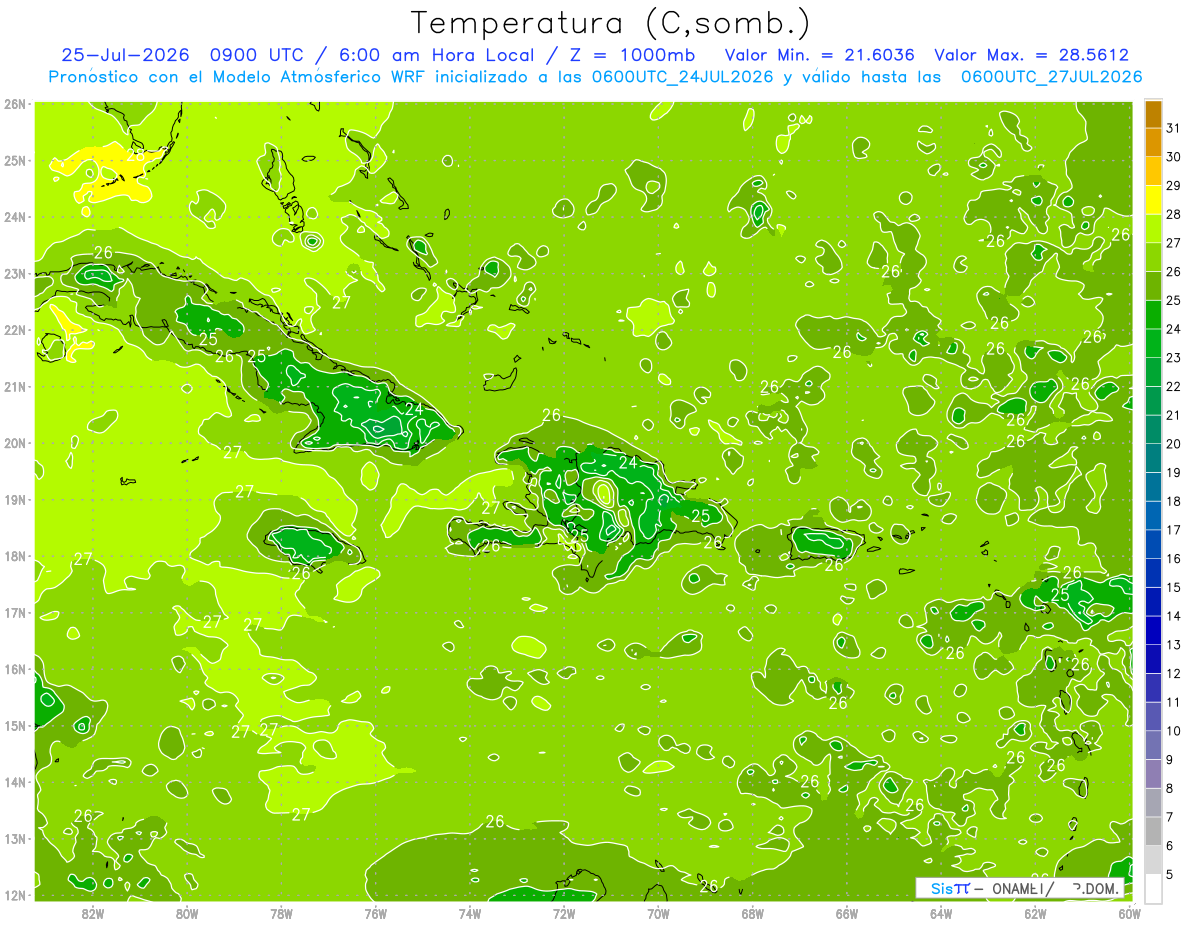Click the '80W' longitude axis label
The height and width of the screenshot is (927, 1200).
pos(187,913)
